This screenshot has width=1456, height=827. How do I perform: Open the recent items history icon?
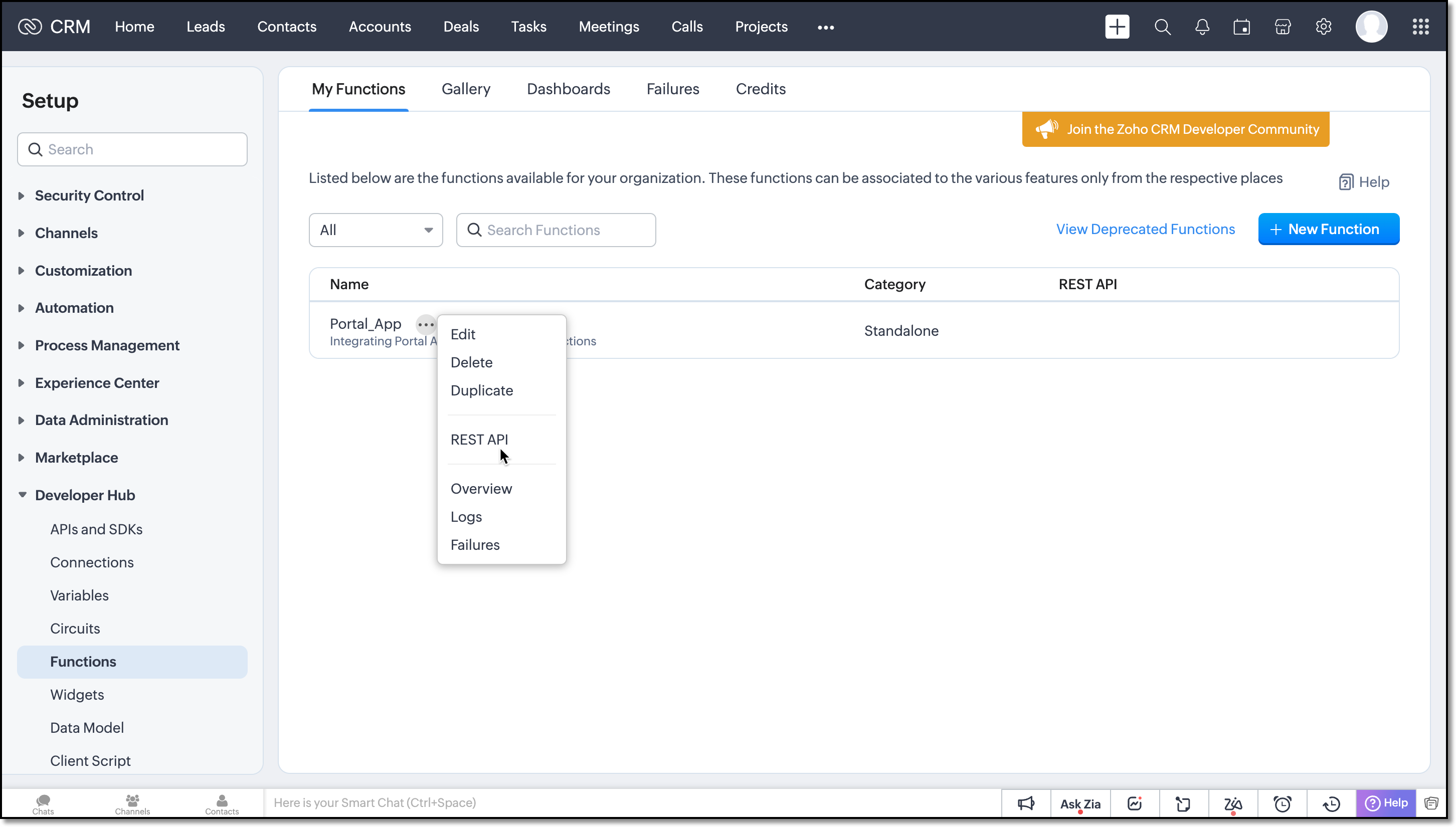click(1332, 804)
